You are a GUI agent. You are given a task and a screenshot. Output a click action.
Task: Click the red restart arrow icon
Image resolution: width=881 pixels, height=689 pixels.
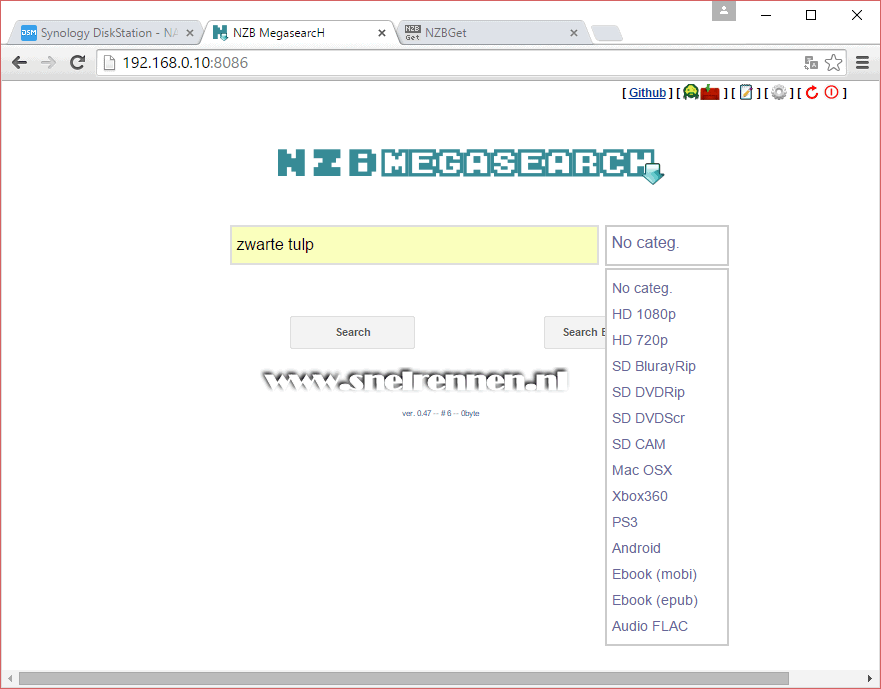(812, 92)
